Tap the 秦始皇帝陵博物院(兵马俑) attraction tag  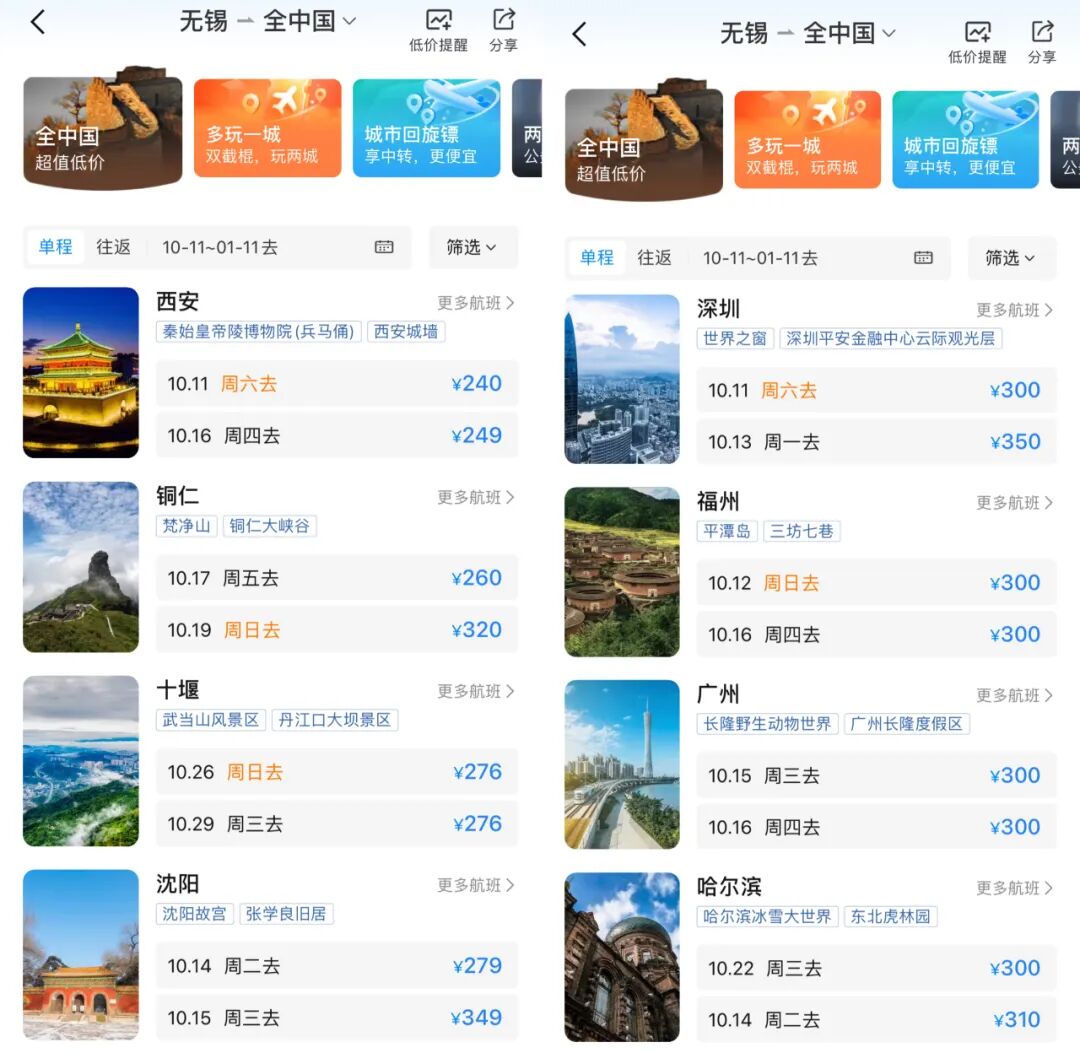259,332
